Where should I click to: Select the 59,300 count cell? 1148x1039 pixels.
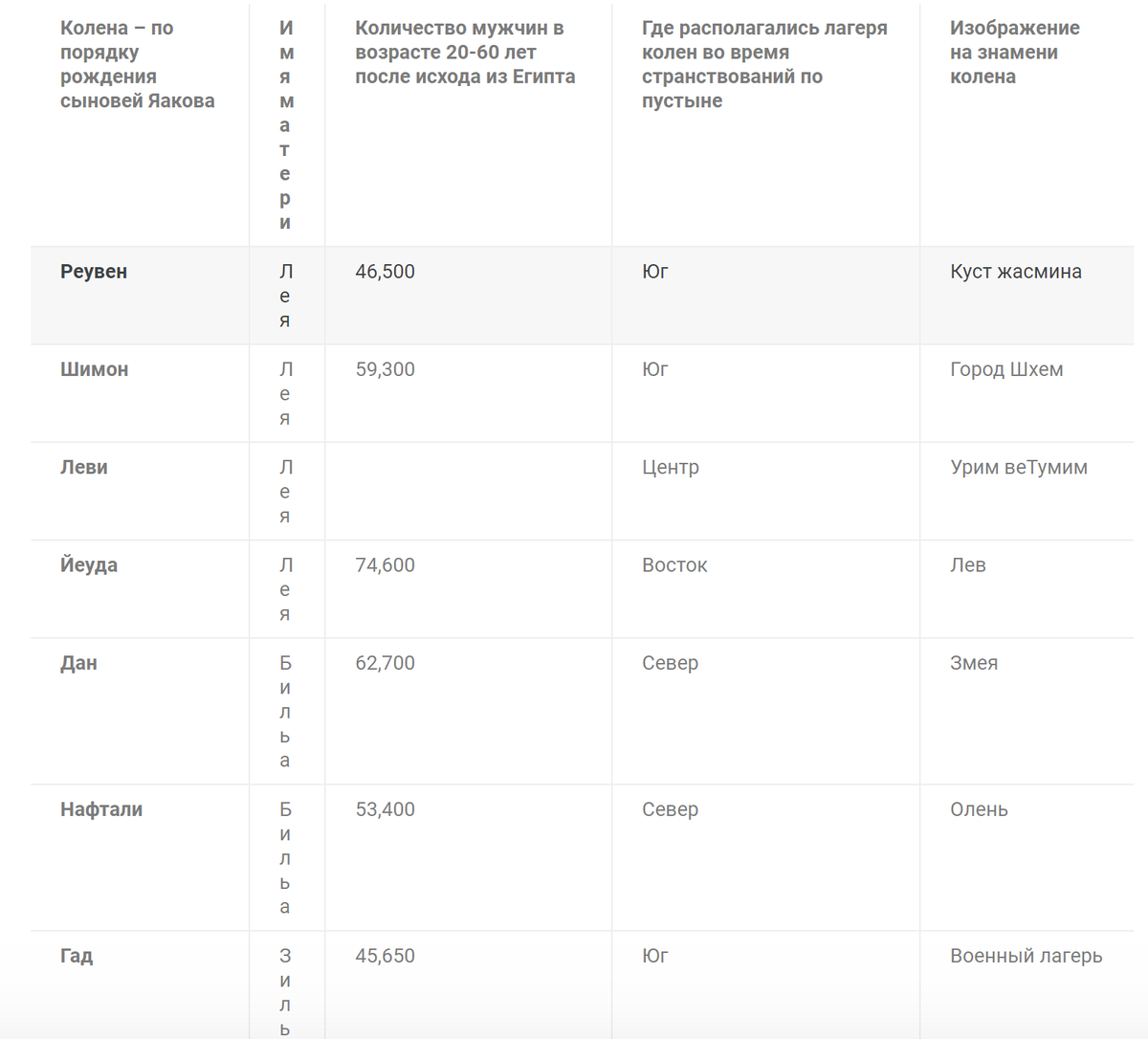point(385,369)
